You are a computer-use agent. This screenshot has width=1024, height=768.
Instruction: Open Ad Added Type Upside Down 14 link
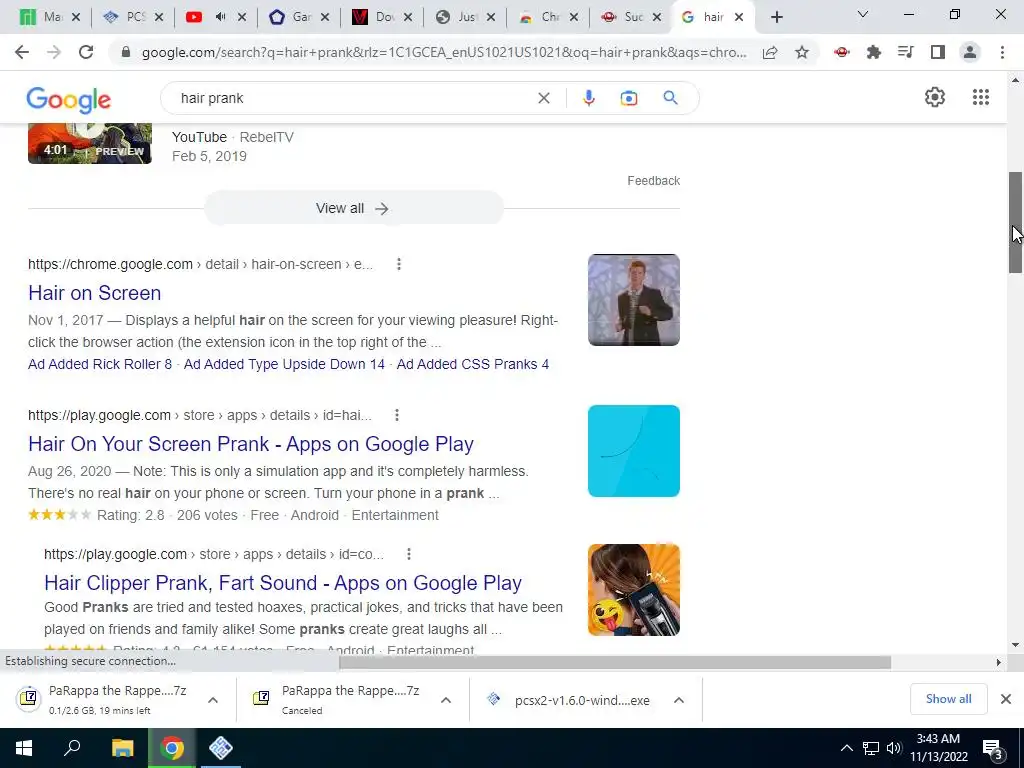pos(284,364)
